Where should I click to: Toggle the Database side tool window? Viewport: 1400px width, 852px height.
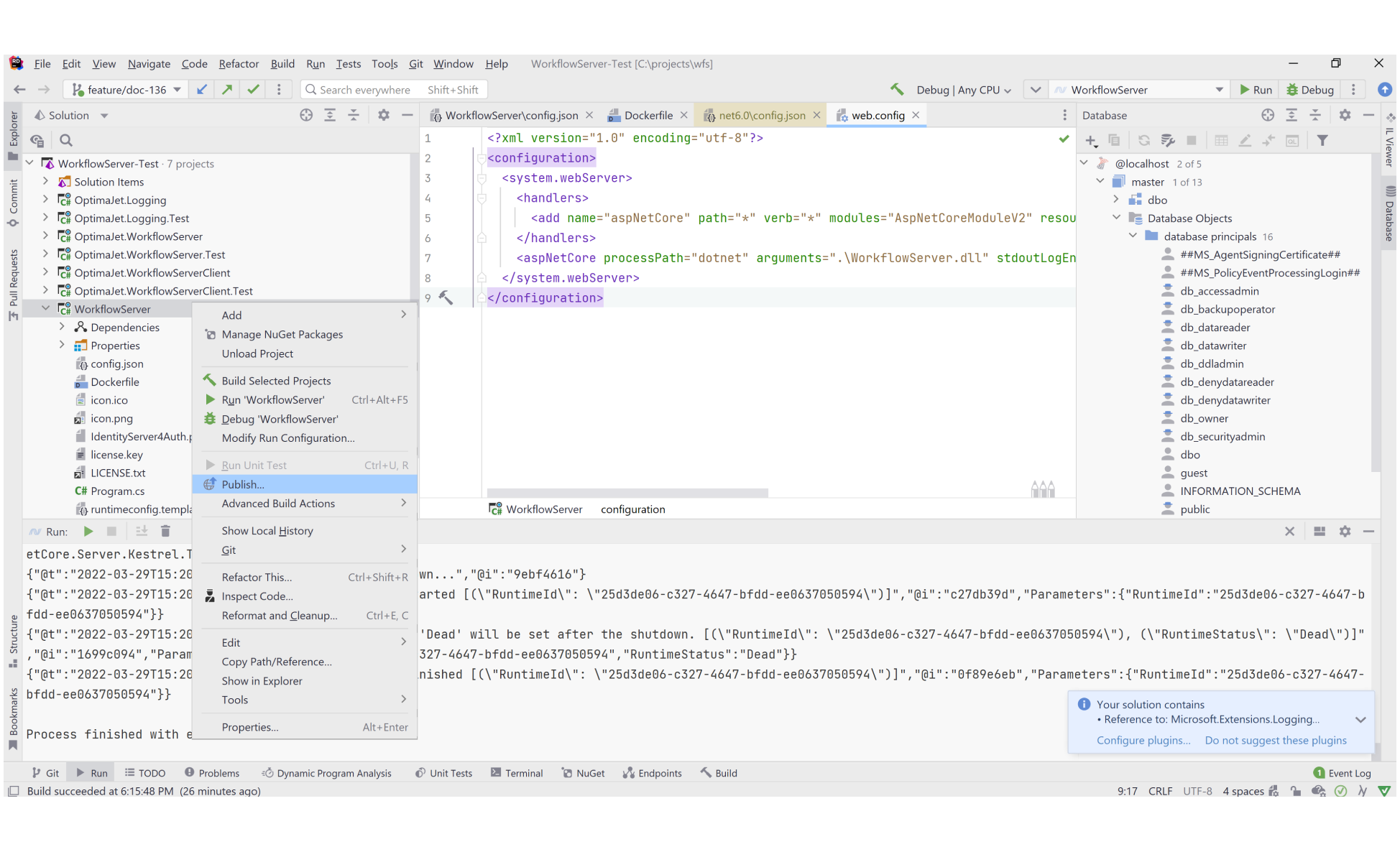click(x=1390, y=214)
